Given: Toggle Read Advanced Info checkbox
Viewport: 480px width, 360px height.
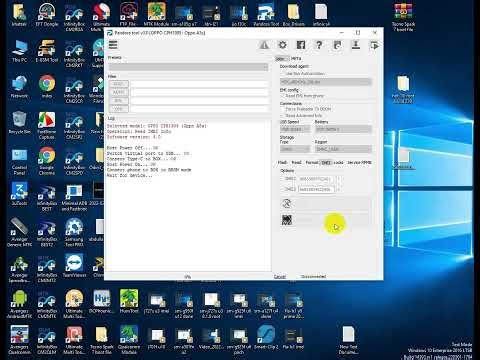Looking at the screenshot, I should (283, 115).
